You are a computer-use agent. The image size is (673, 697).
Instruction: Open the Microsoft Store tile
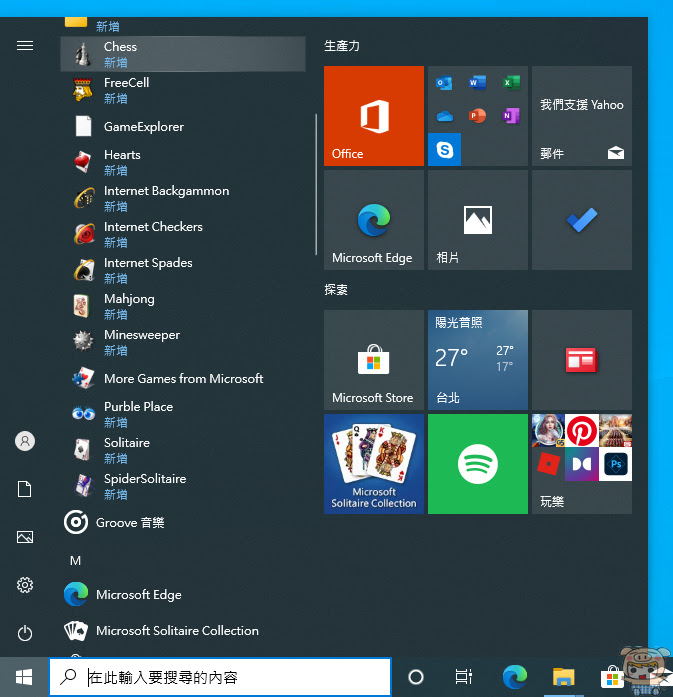click(374, 360)
